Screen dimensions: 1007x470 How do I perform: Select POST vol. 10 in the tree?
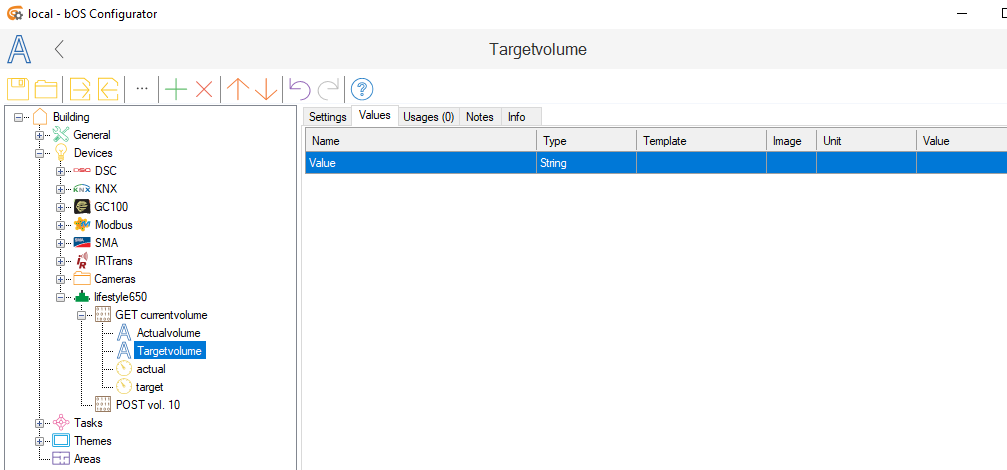point(148,405)
